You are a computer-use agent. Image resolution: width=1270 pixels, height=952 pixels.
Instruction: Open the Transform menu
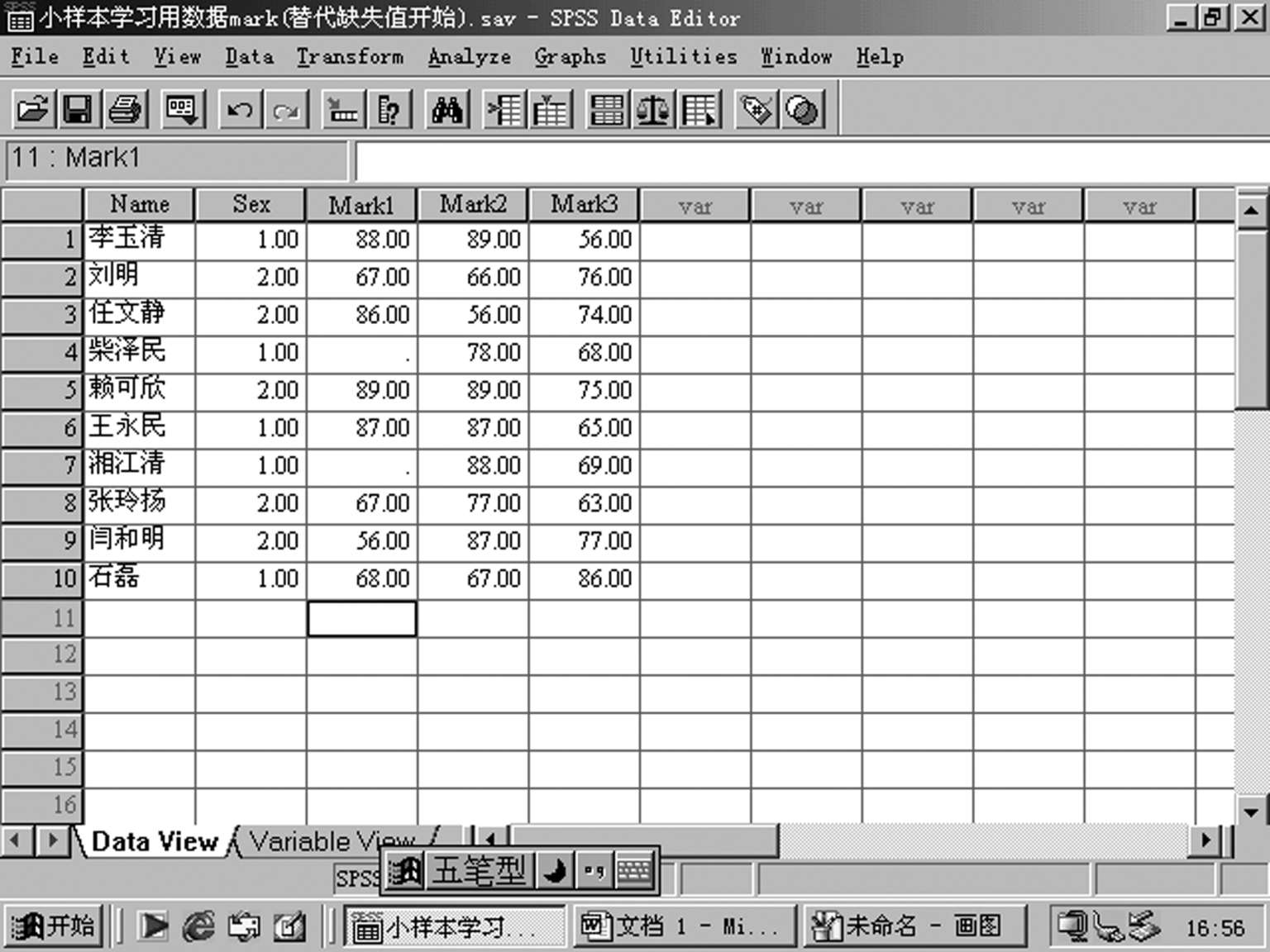point(350,56)
